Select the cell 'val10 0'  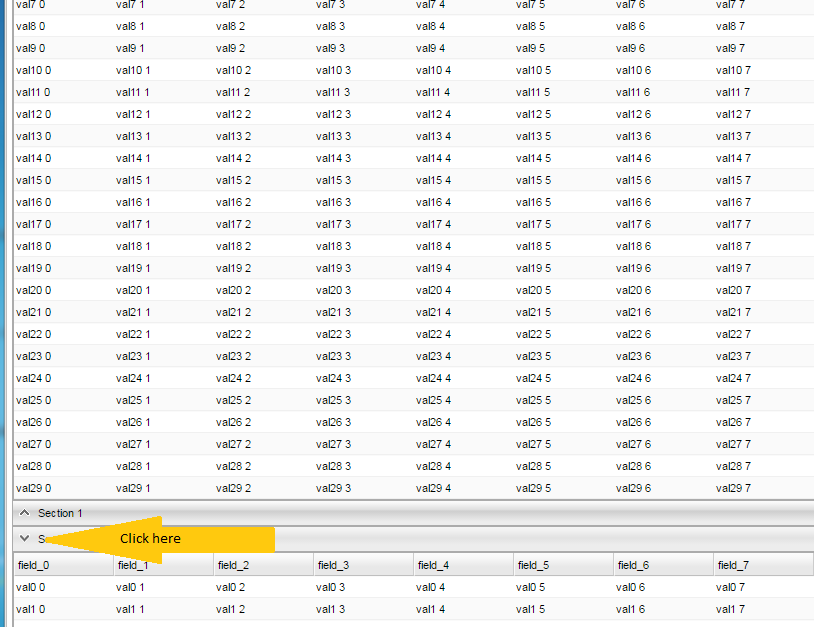click(x=33, y=70)
